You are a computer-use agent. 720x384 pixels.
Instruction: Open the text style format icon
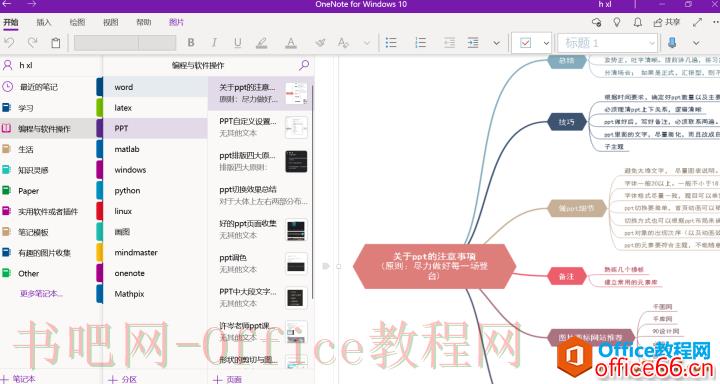(343, 43)
